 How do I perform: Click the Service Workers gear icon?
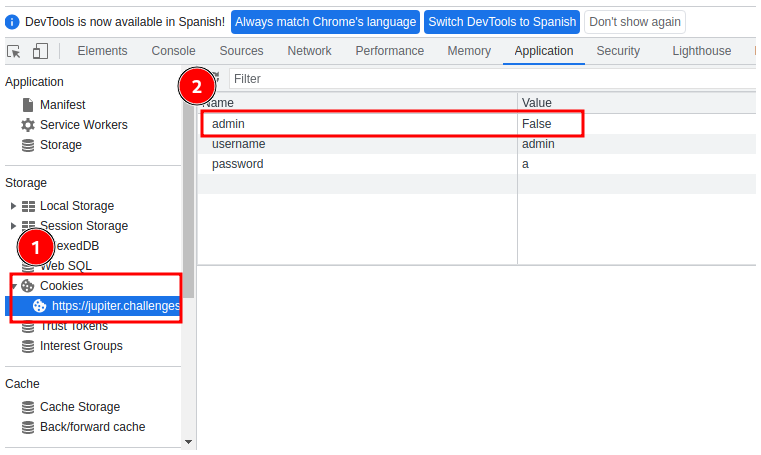[x=28, y=125]
